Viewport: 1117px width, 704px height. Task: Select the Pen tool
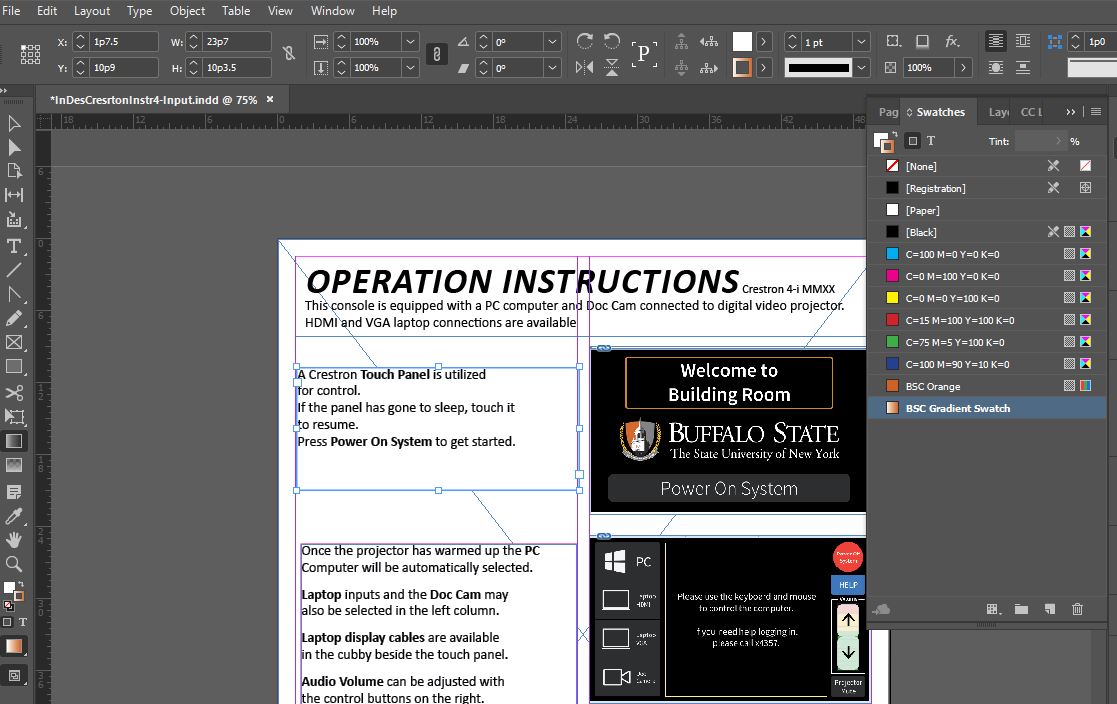(x=13, y=295)
